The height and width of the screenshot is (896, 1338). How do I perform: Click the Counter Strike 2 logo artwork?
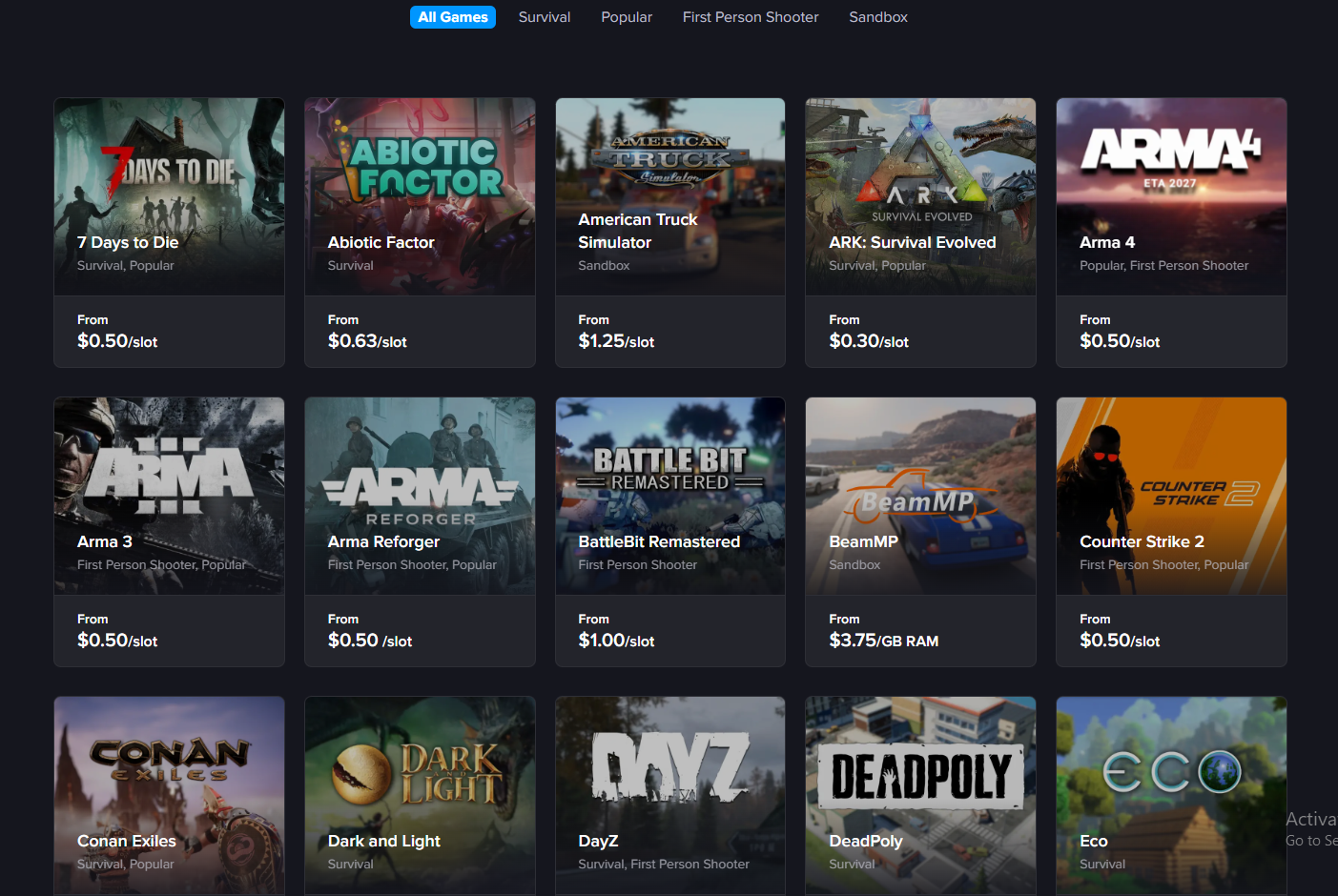pyautogui.click(x=1200, y=493)
